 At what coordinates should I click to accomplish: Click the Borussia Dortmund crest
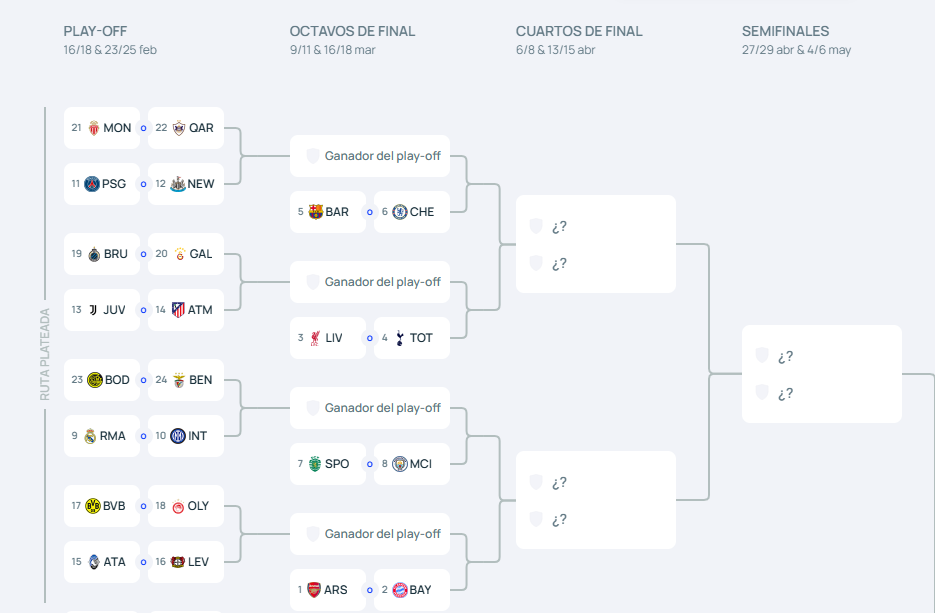coord(93,506)
